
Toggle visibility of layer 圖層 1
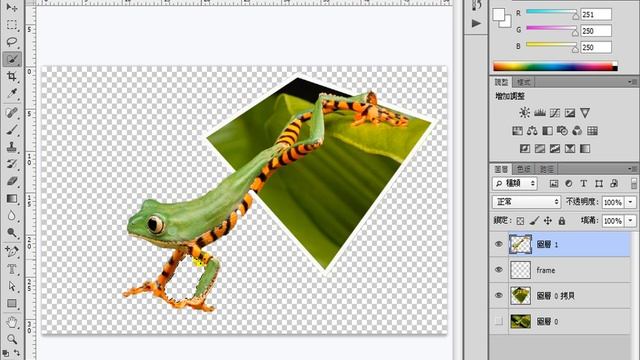499,244
